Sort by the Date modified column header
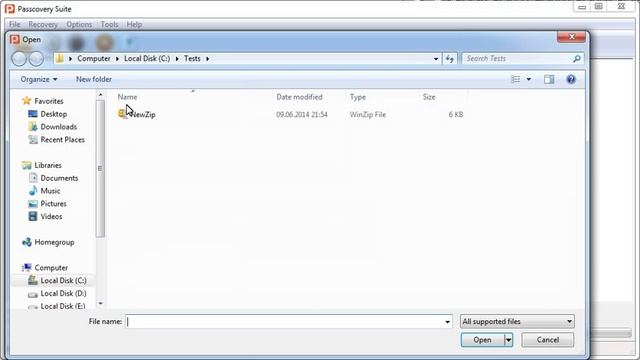The image size is (640, 360). pyautogui.click(x=299, y=97)
